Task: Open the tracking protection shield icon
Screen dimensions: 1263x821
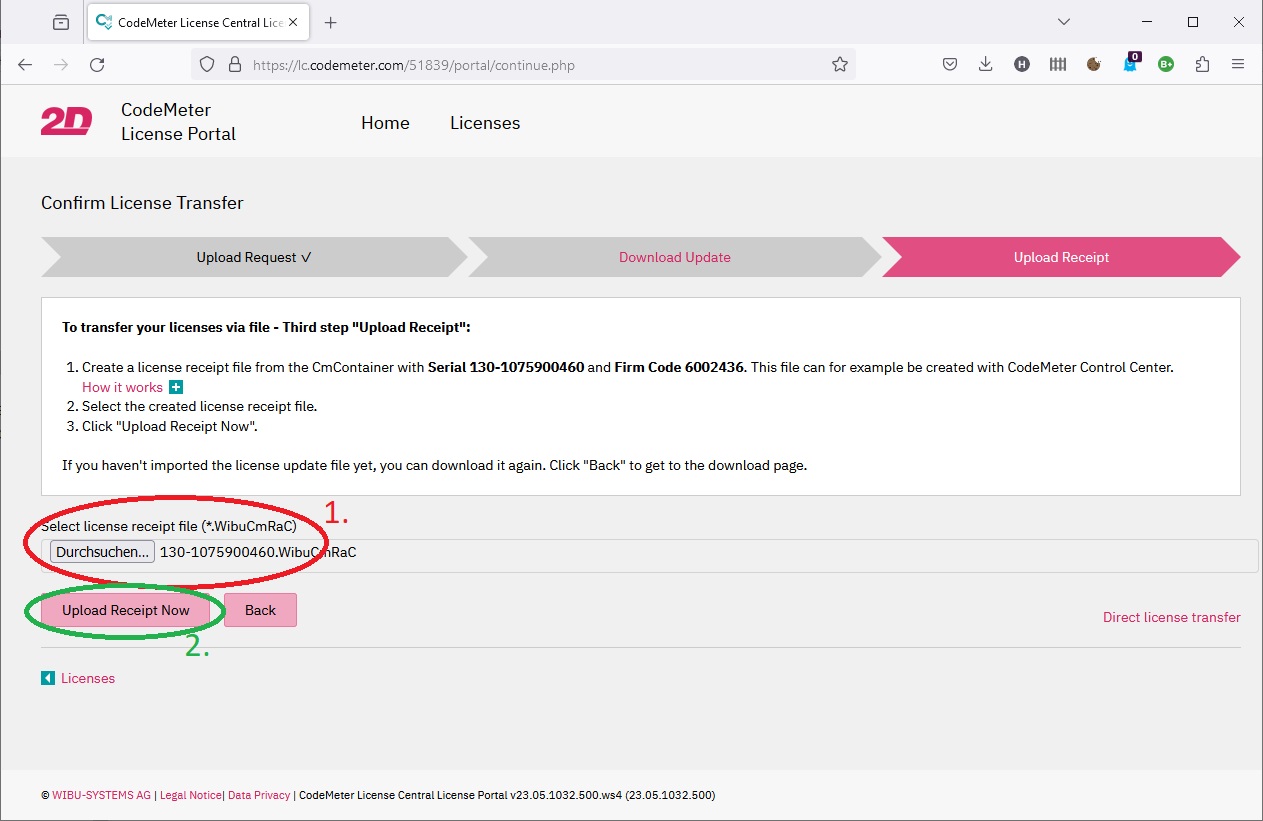Action: coord(207,65)
